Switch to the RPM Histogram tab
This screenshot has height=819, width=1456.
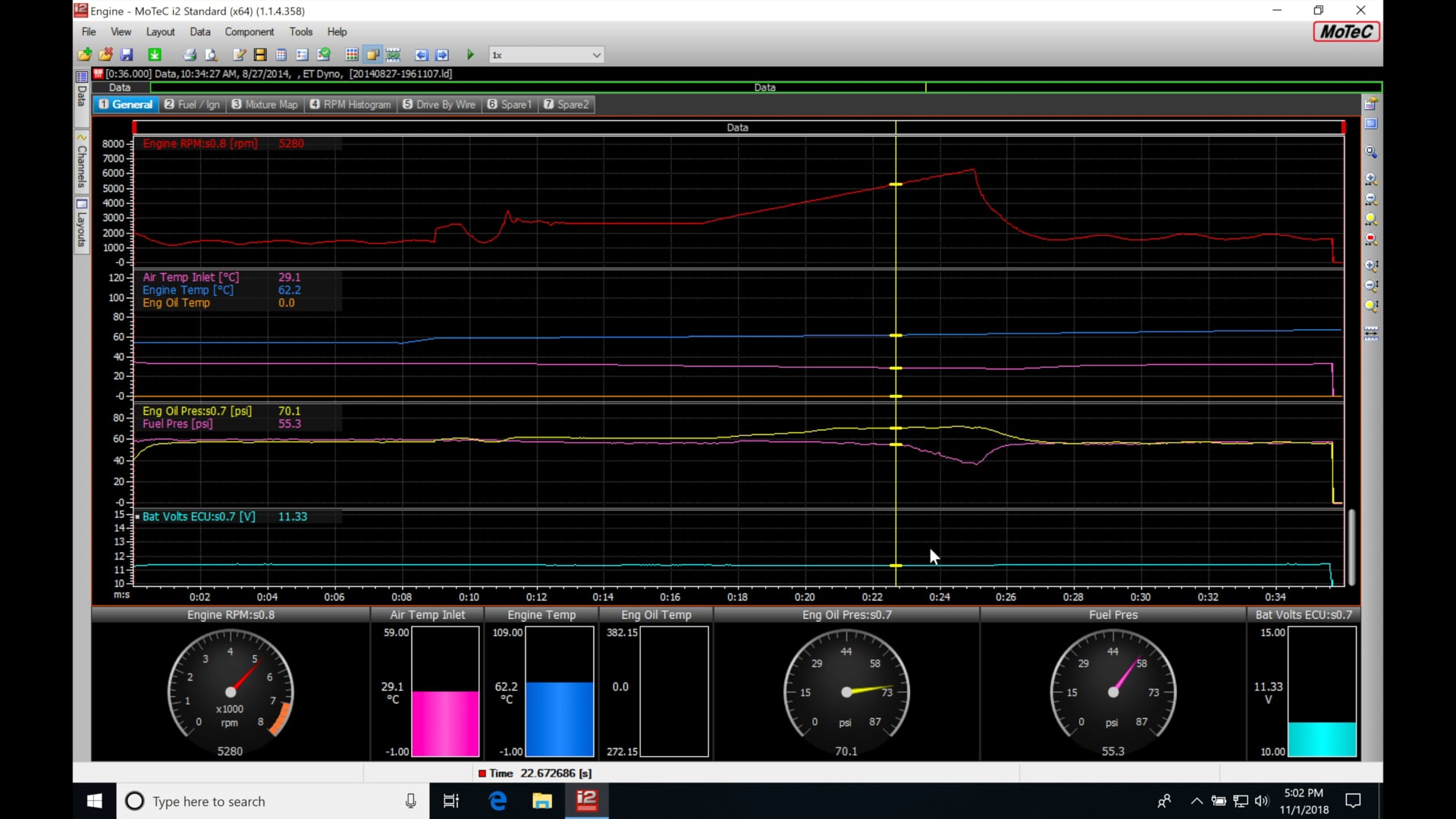click(350, 104)
